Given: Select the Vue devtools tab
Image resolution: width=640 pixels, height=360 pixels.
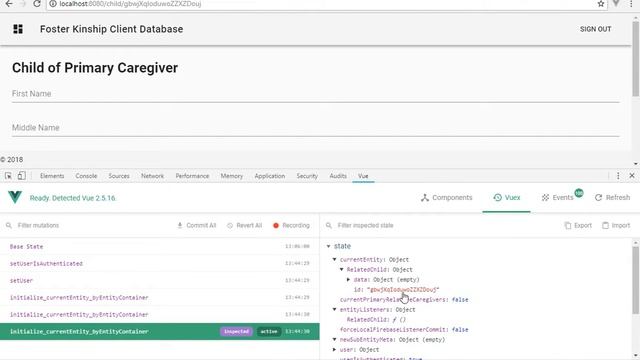Looking at the screenshot, I should tap(363, 176).
